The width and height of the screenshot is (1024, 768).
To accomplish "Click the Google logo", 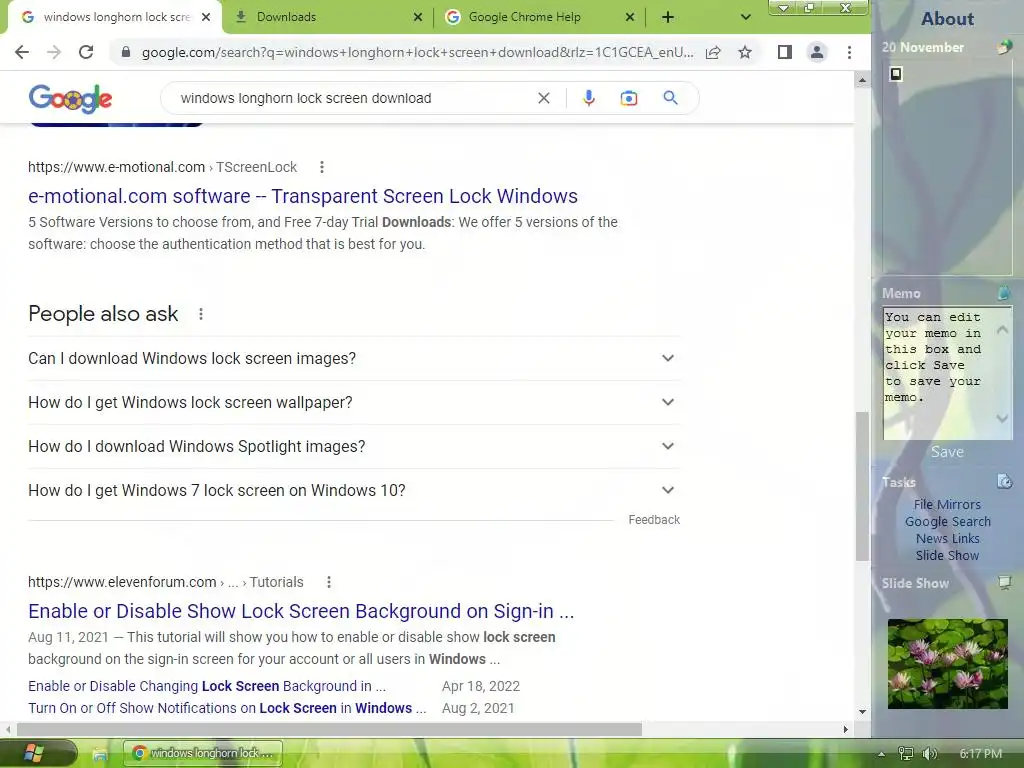I will [71, 99].
